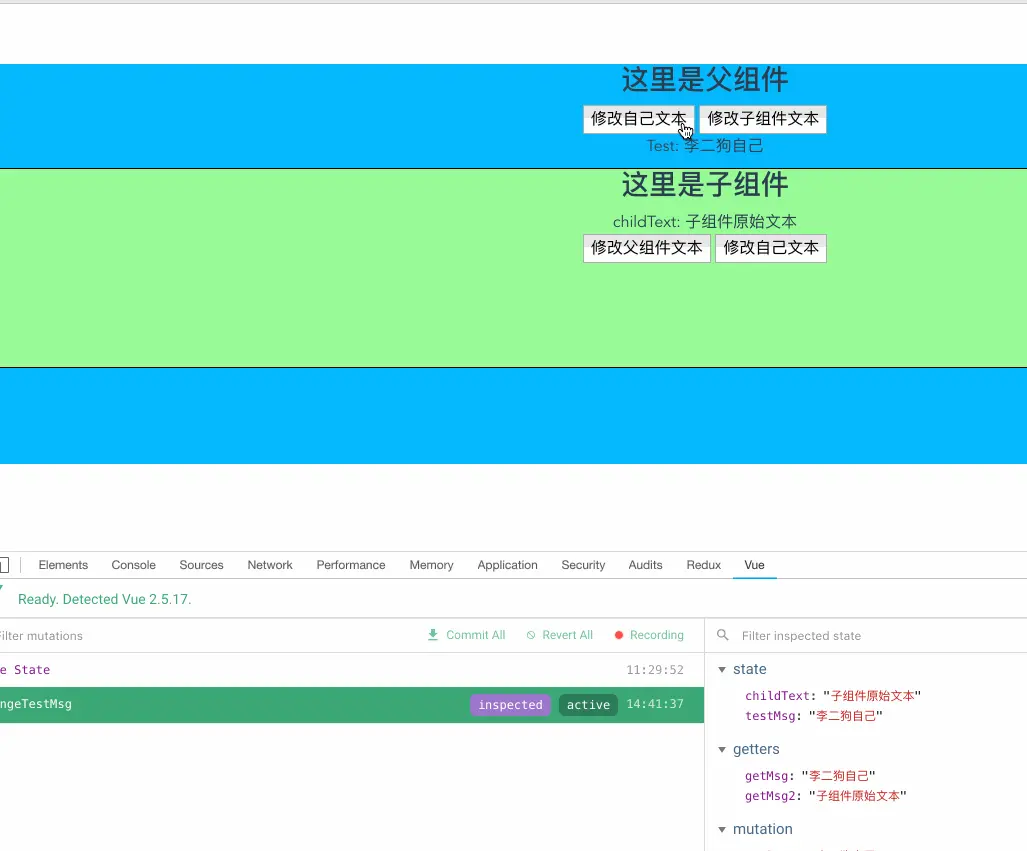The height and width of the screenshot is (851, 1027).
Task: Click the Commit All download icon
Action: [x=433, y=635]
